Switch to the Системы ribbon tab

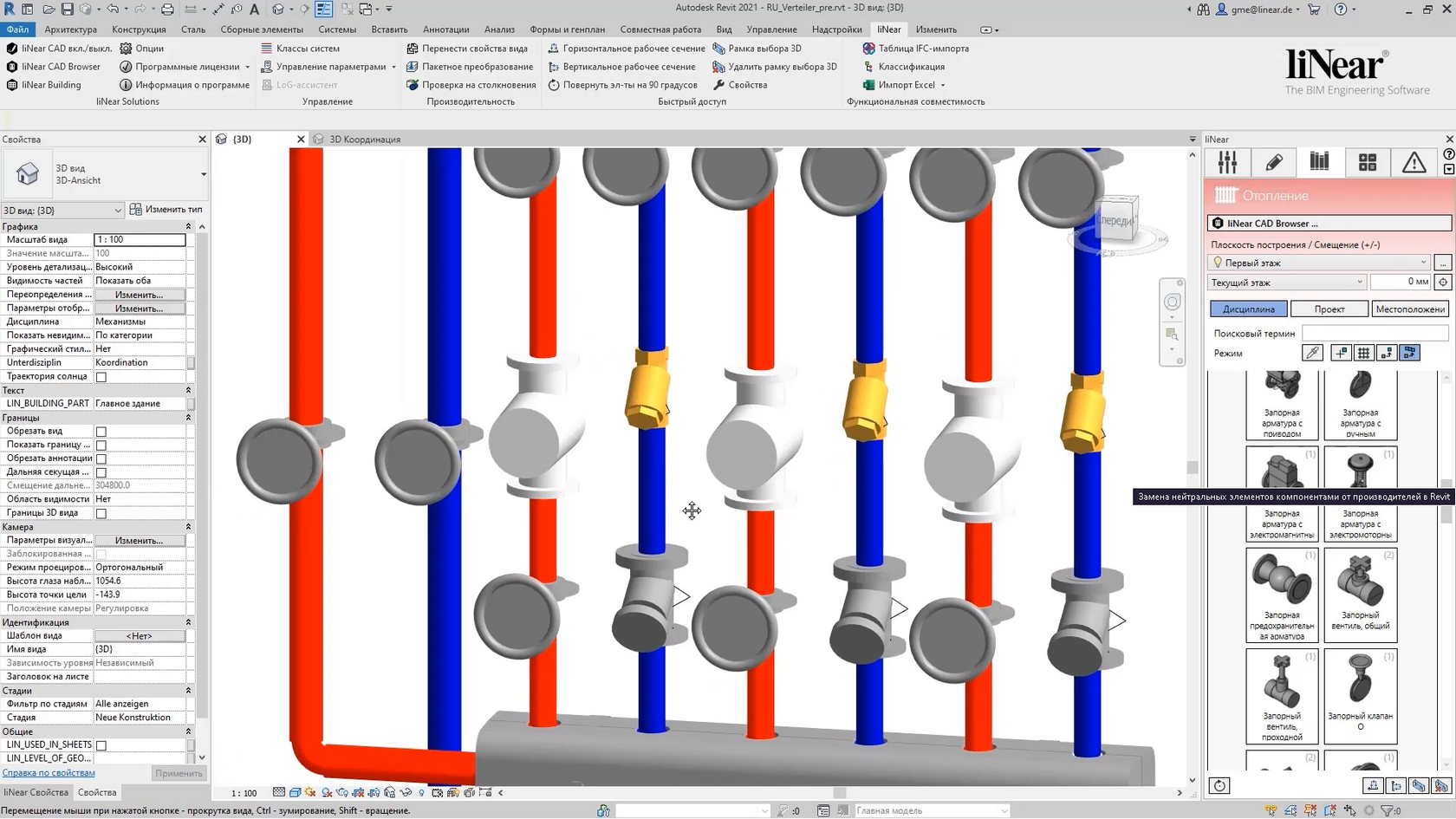click(337, 29)
